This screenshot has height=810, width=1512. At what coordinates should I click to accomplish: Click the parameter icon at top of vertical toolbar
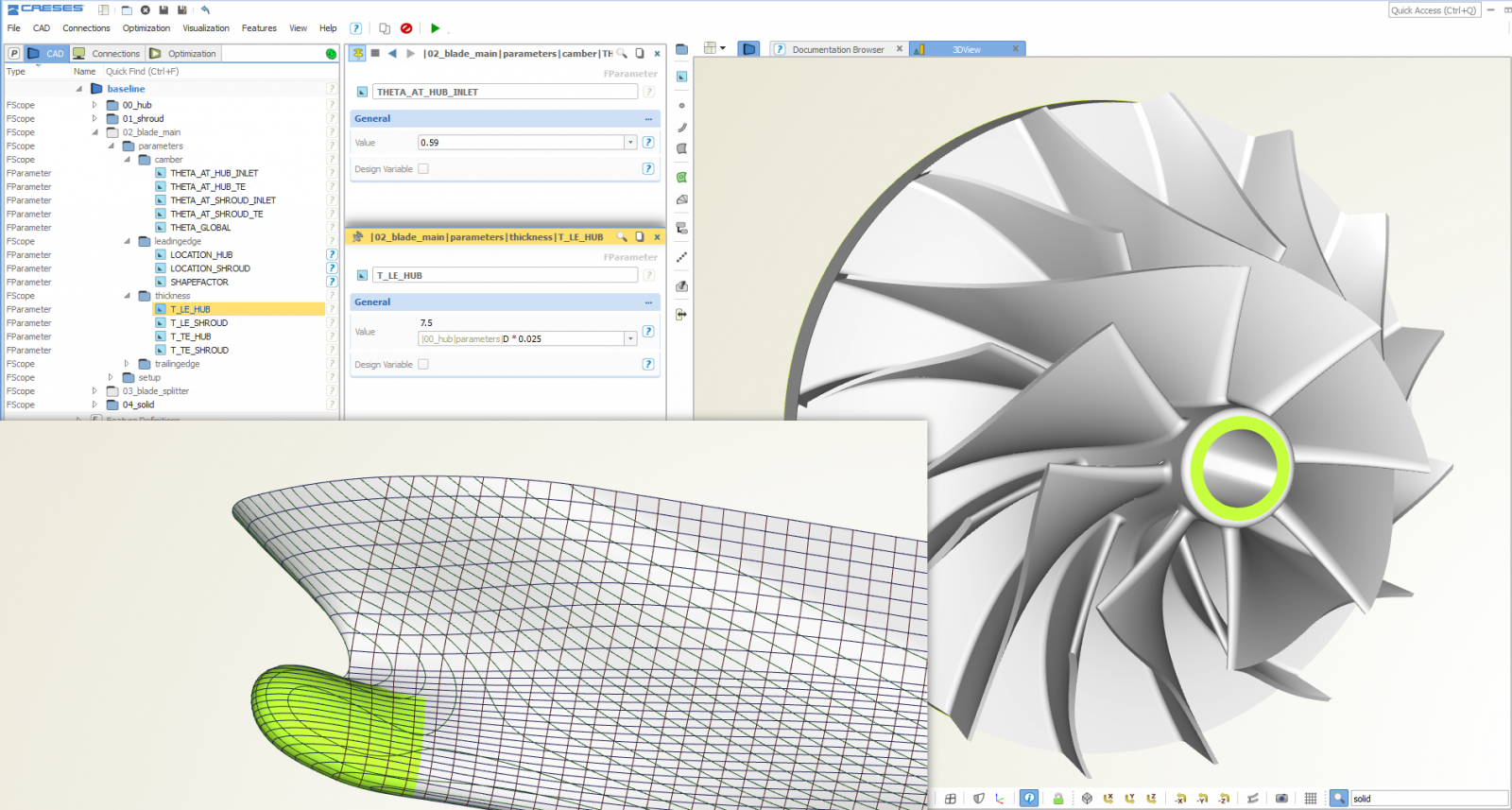tap(681, 77)
